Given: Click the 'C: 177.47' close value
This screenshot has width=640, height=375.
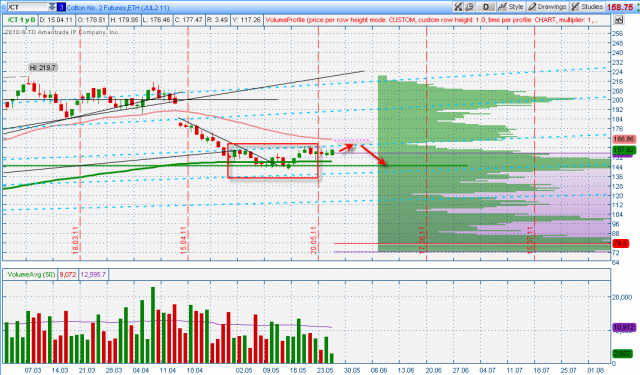Looking at the screenshot, I should tap(188, 20).
